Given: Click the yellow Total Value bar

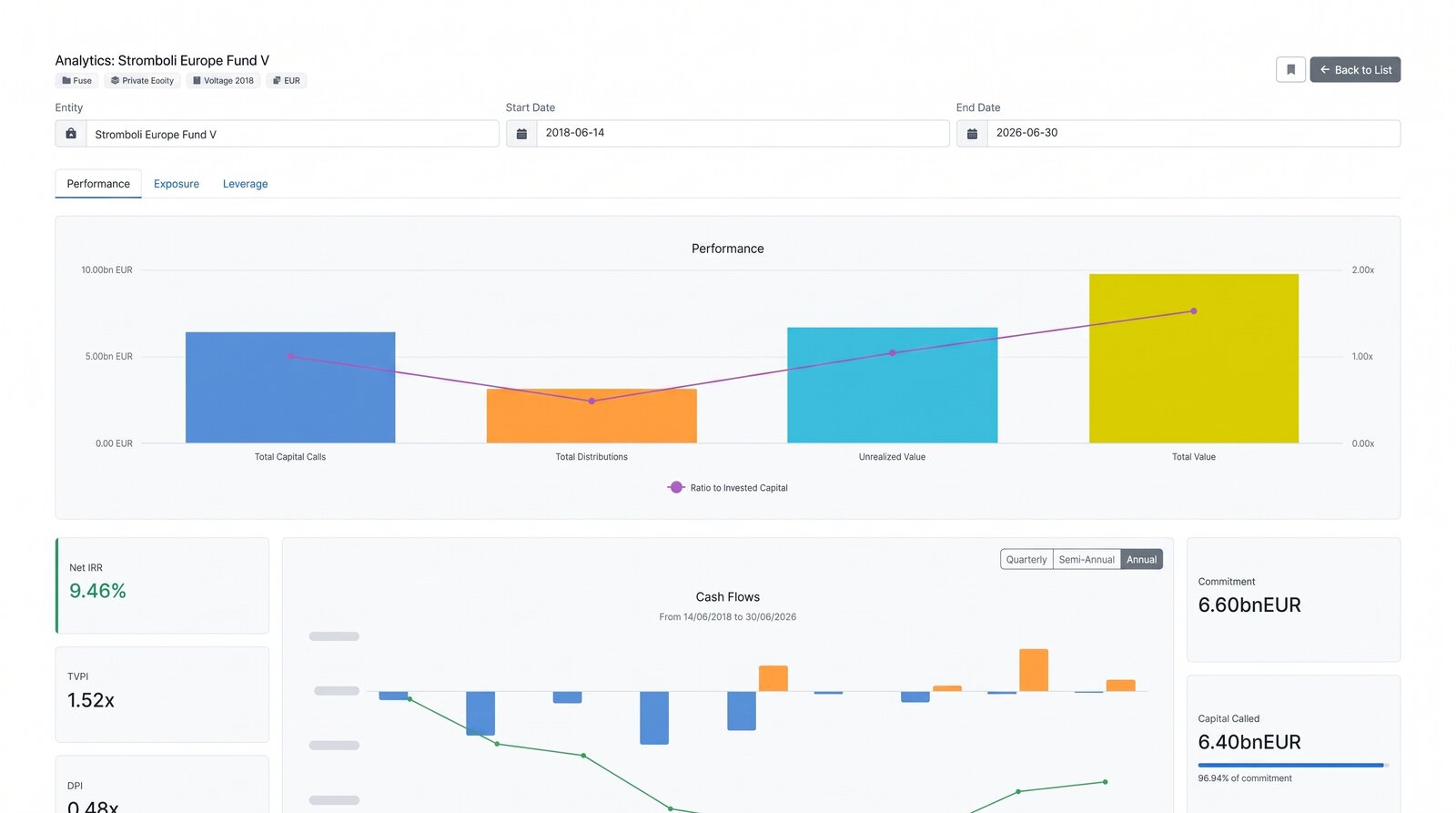Looking at the screenshot, I should [x=1194, y=359].
